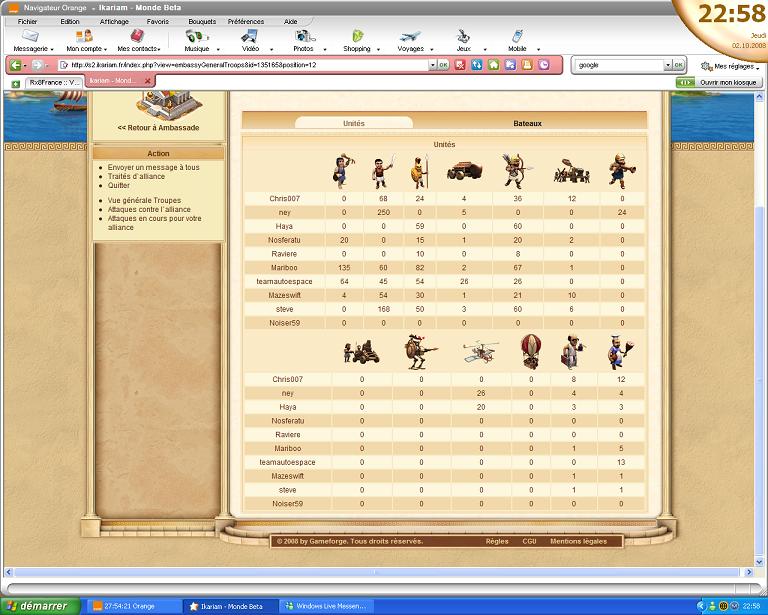Click the doctor unit icon
The image size is (768, 615).
[573, 352]
